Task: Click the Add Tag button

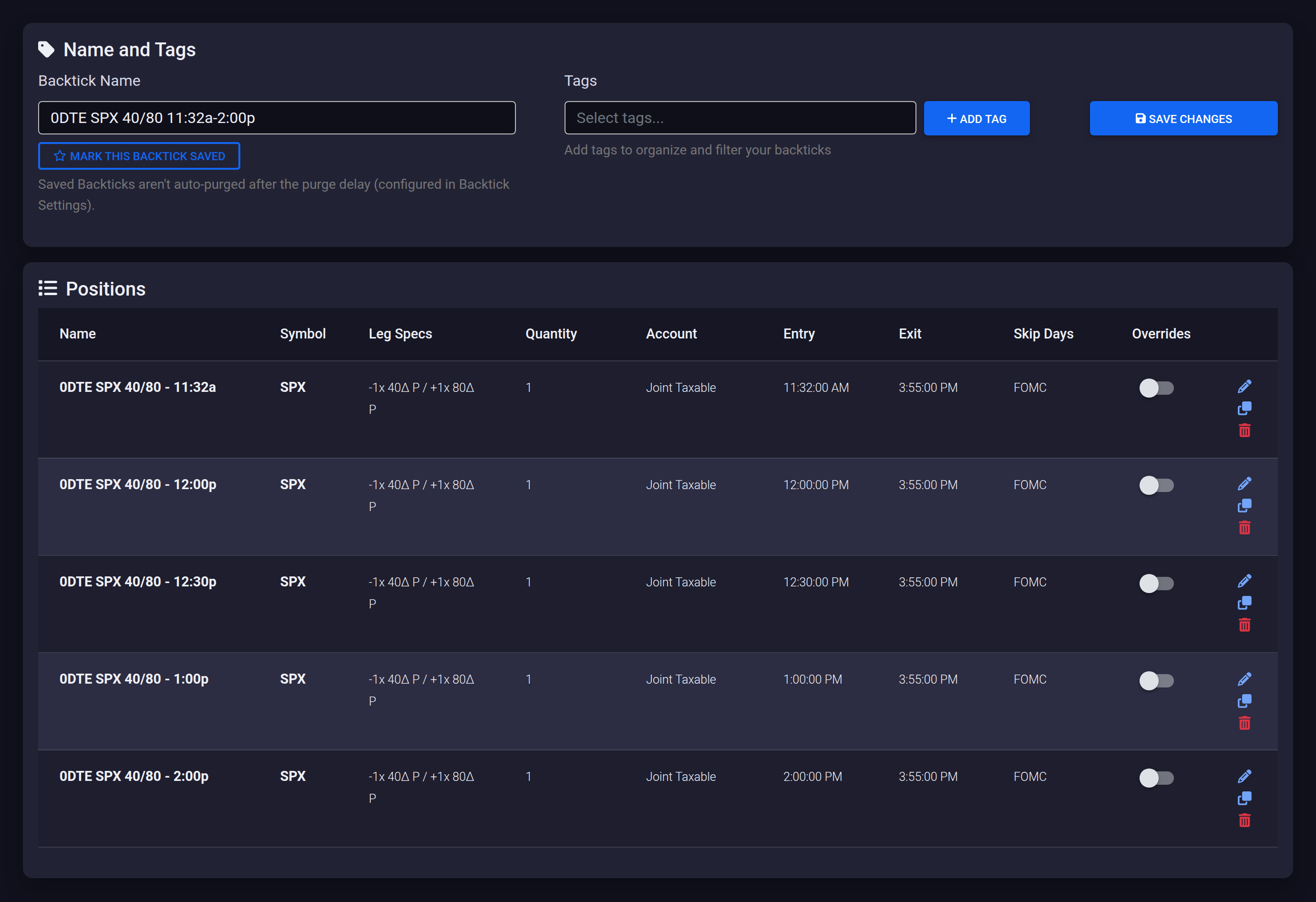Action: 977,118
